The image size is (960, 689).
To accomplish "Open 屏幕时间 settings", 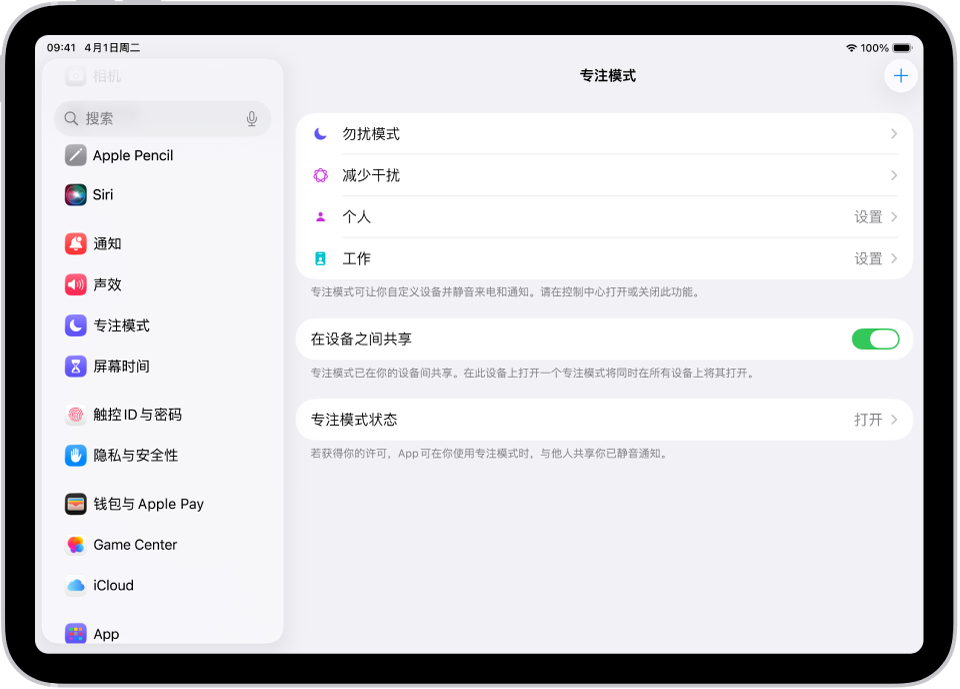I will (120, 366).
